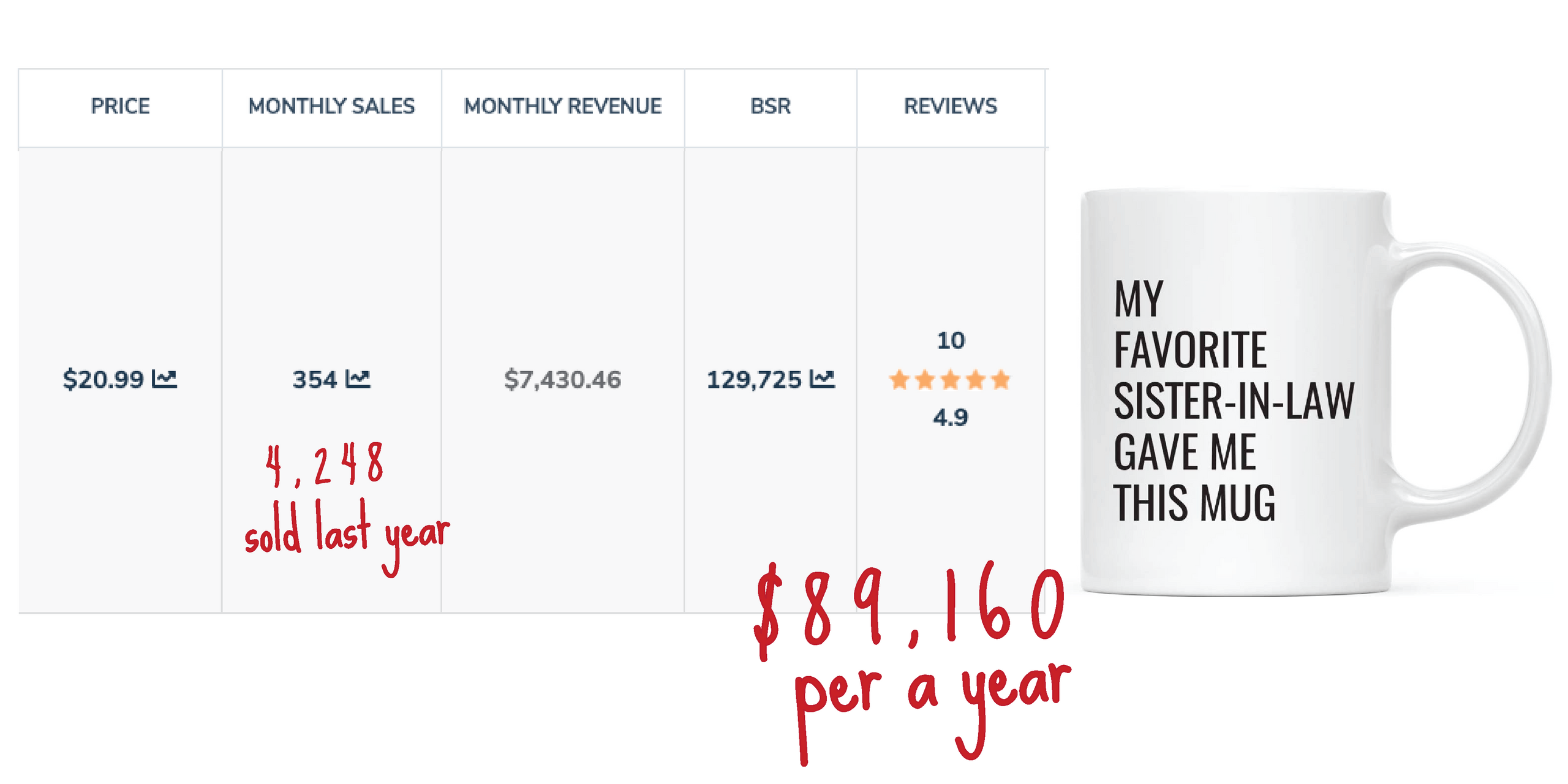Sort by the BSR column header
Image resolution: width=1568 pixels, height=784 pixels.
coord(771,106)
